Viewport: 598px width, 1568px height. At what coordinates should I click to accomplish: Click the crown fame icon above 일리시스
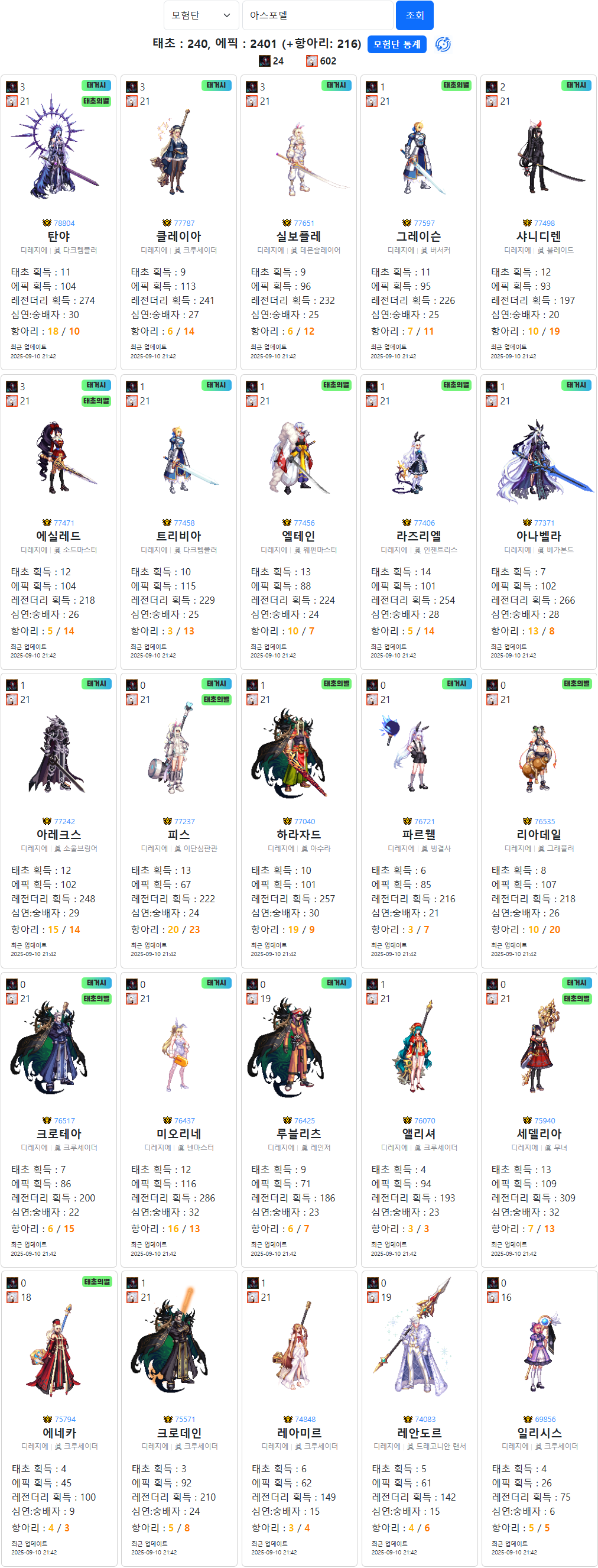528,1420
